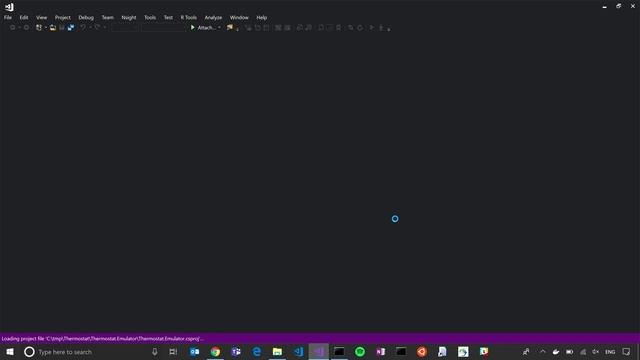Click the ENG language indicator

(x=610, y=352)
